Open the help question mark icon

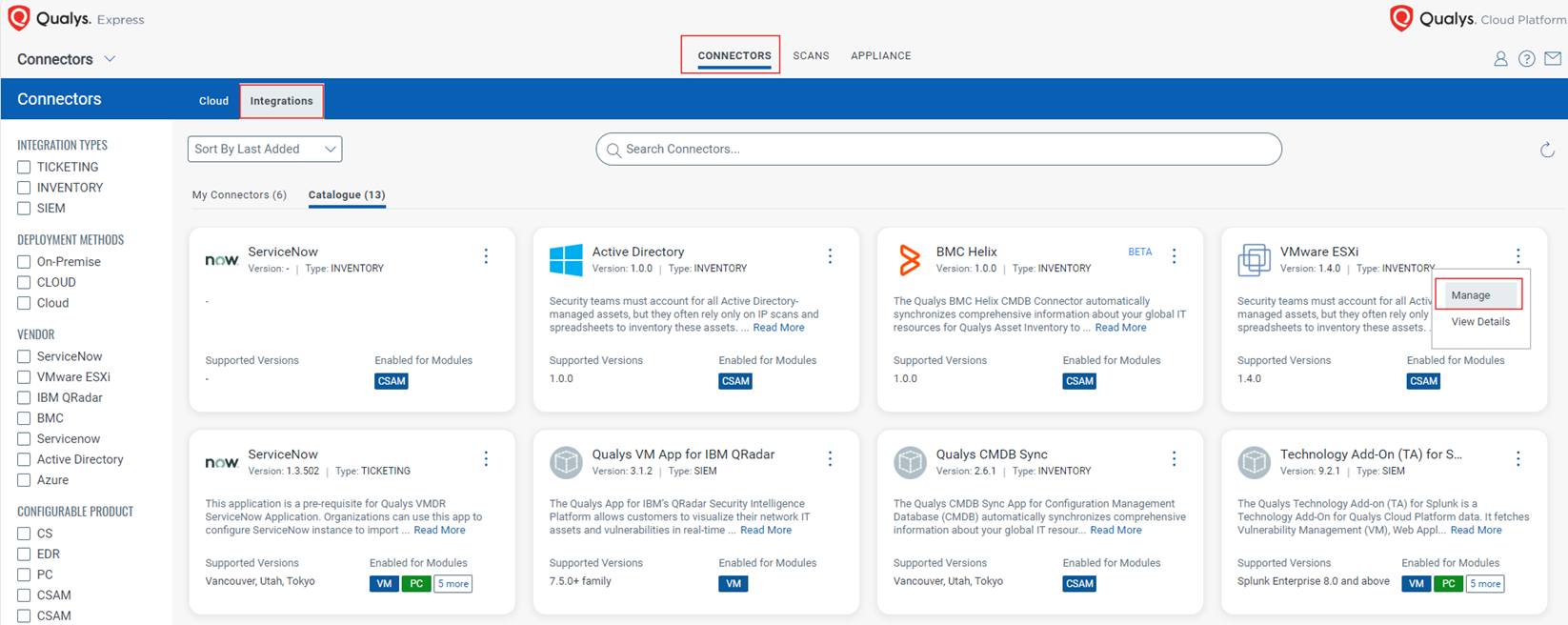(x=1526, y=59)
